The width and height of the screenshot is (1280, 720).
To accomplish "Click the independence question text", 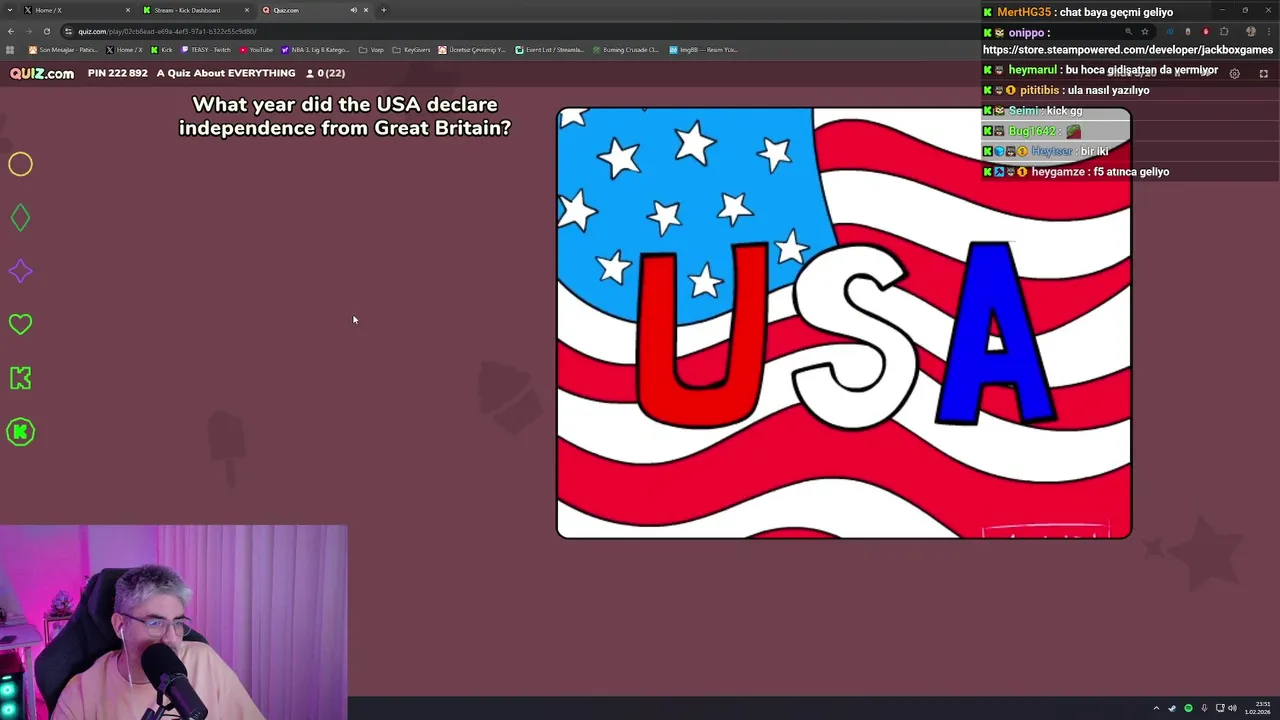I will (345, 116).
